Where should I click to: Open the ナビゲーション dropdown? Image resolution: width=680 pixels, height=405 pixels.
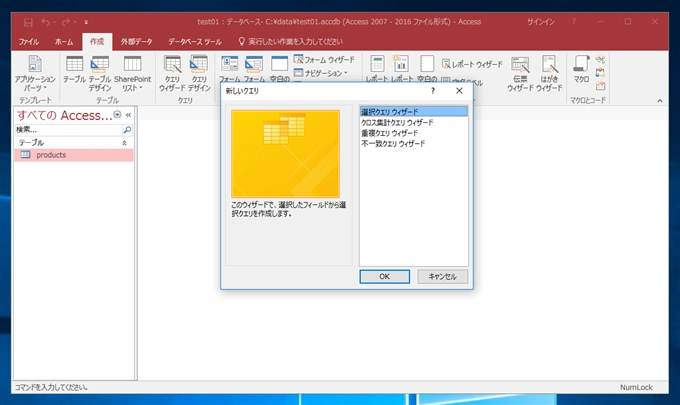pos(321,73)
